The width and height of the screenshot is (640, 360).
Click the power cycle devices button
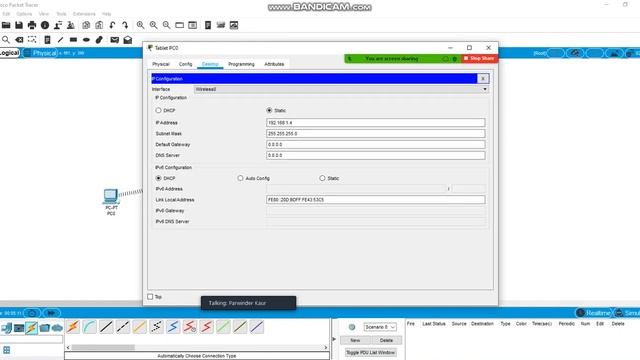pos(32,313)
